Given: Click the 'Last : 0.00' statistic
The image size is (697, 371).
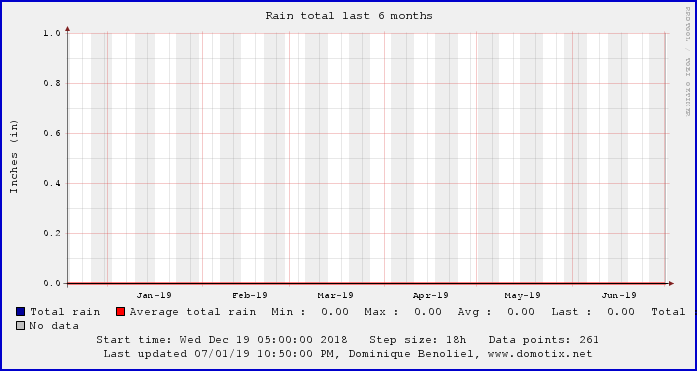Looking at the screenshot, I should coord(593,312).
